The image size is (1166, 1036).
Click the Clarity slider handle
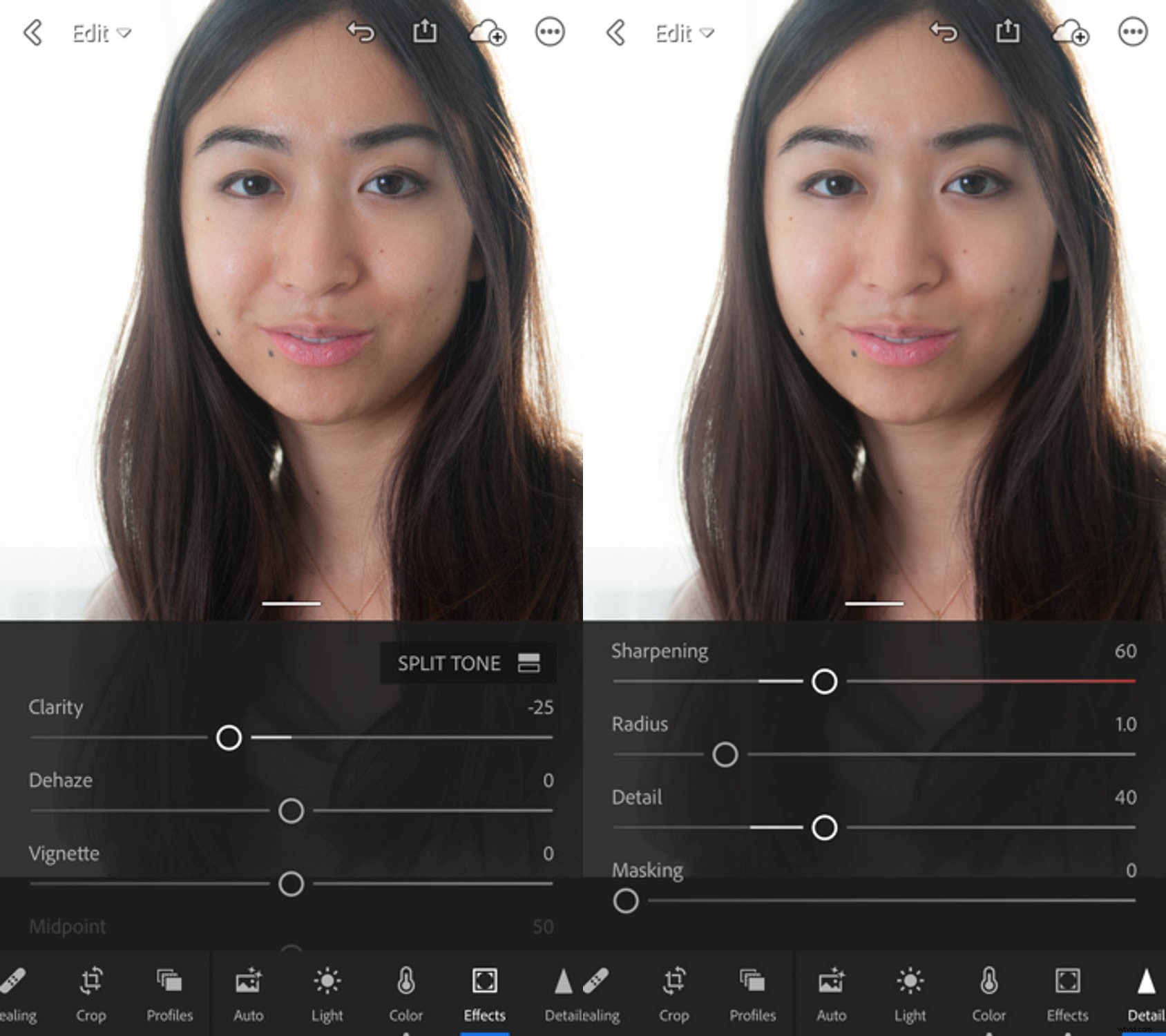[229, 738]
